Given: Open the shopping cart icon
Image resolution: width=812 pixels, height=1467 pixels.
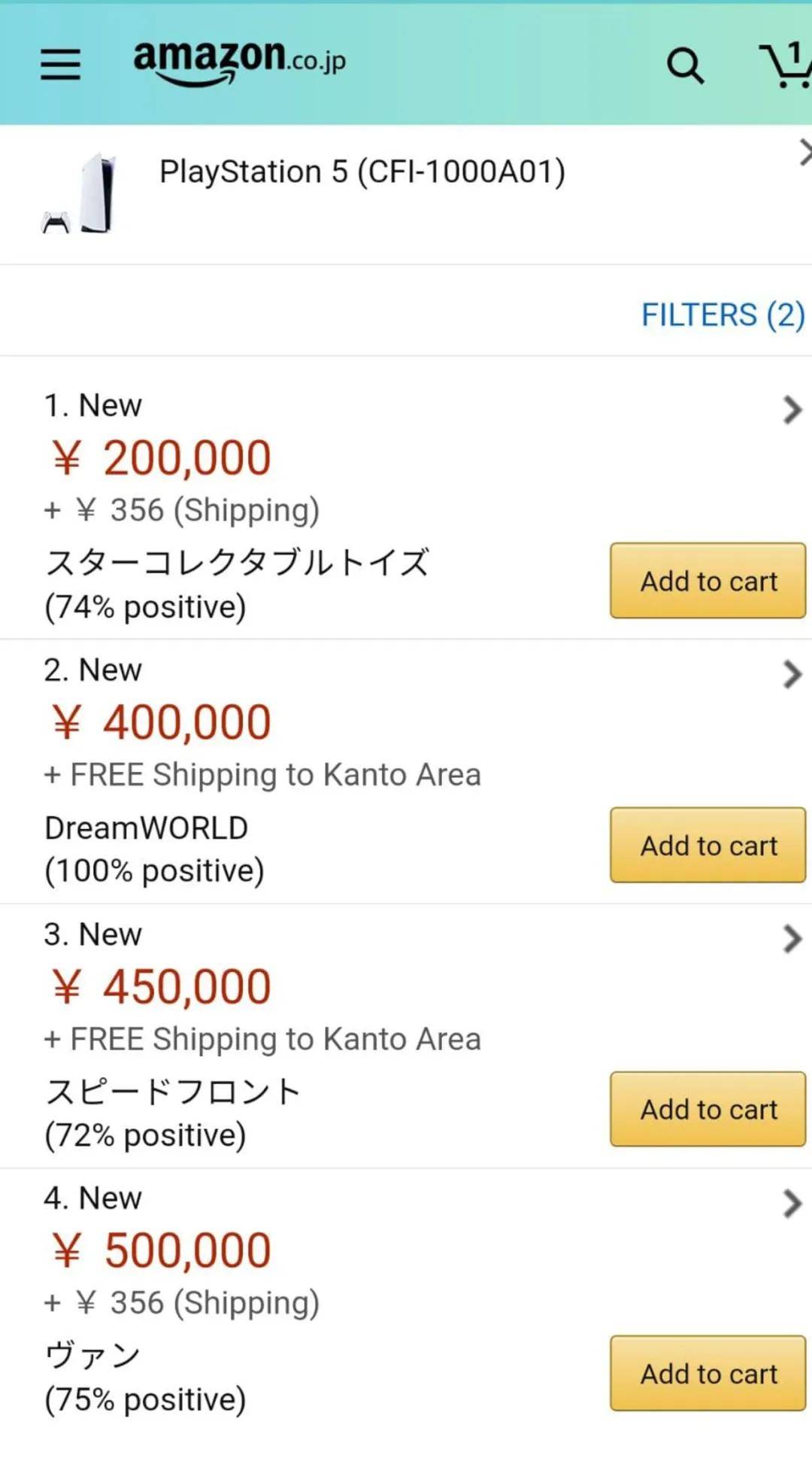Looking at the screenshot, I should point(786,65).
